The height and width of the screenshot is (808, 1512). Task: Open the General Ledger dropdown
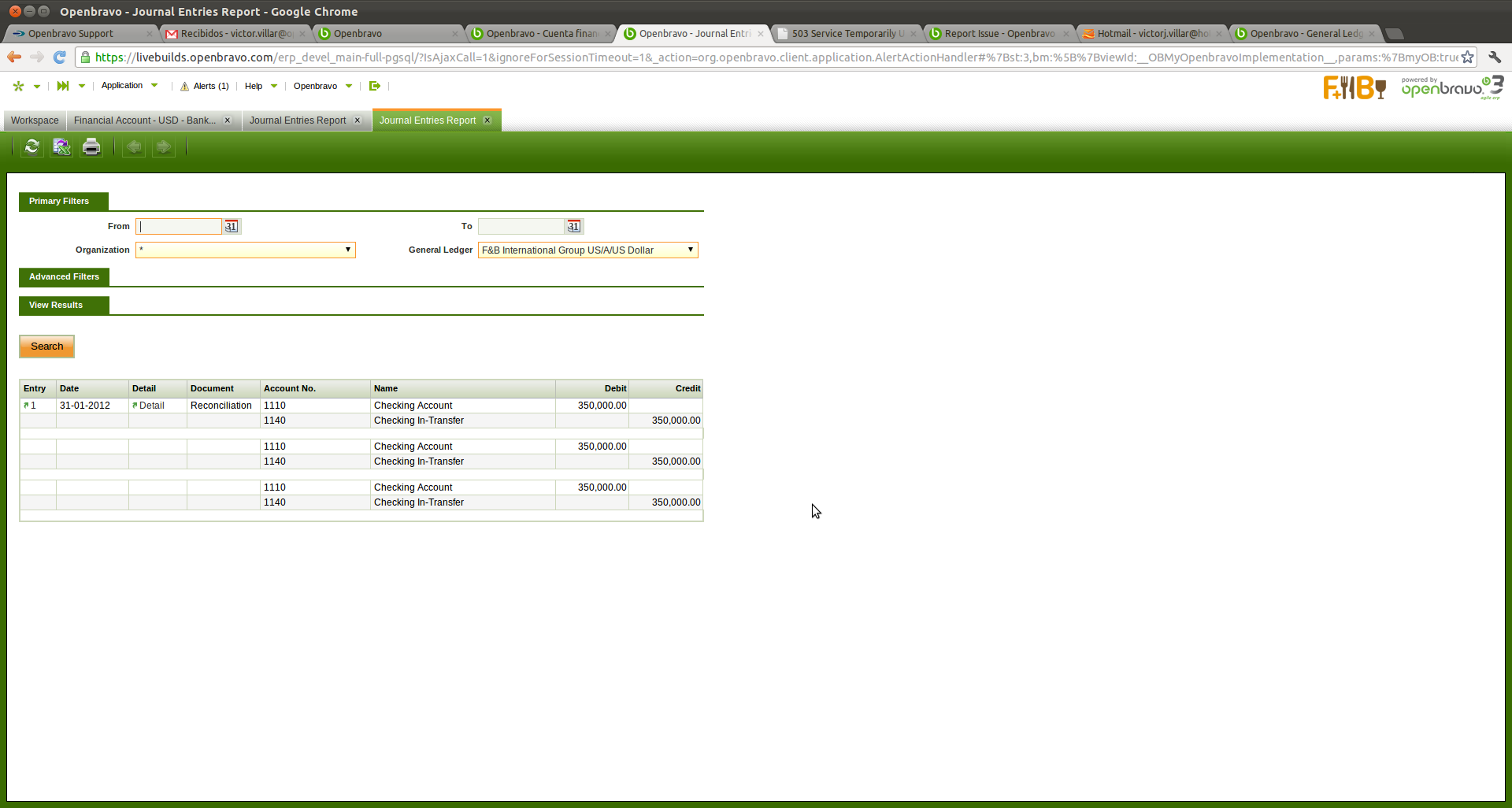click(588, 250)
